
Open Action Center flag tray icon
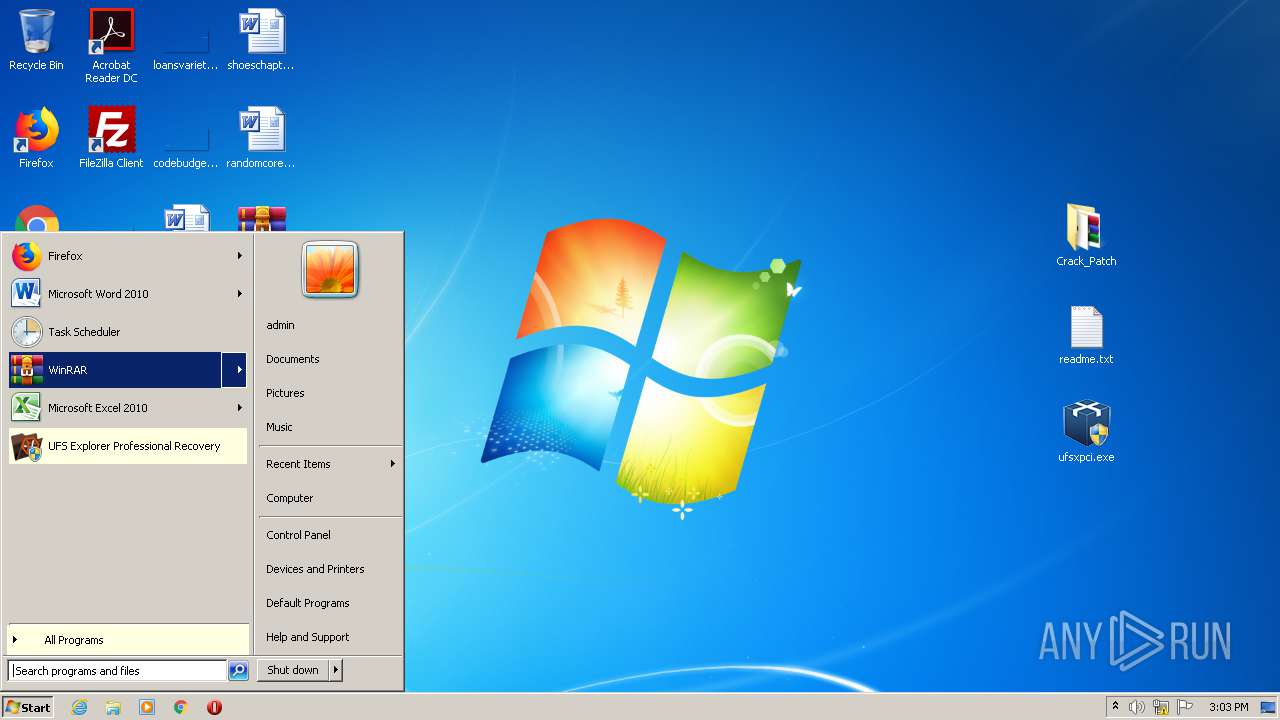1185,707
